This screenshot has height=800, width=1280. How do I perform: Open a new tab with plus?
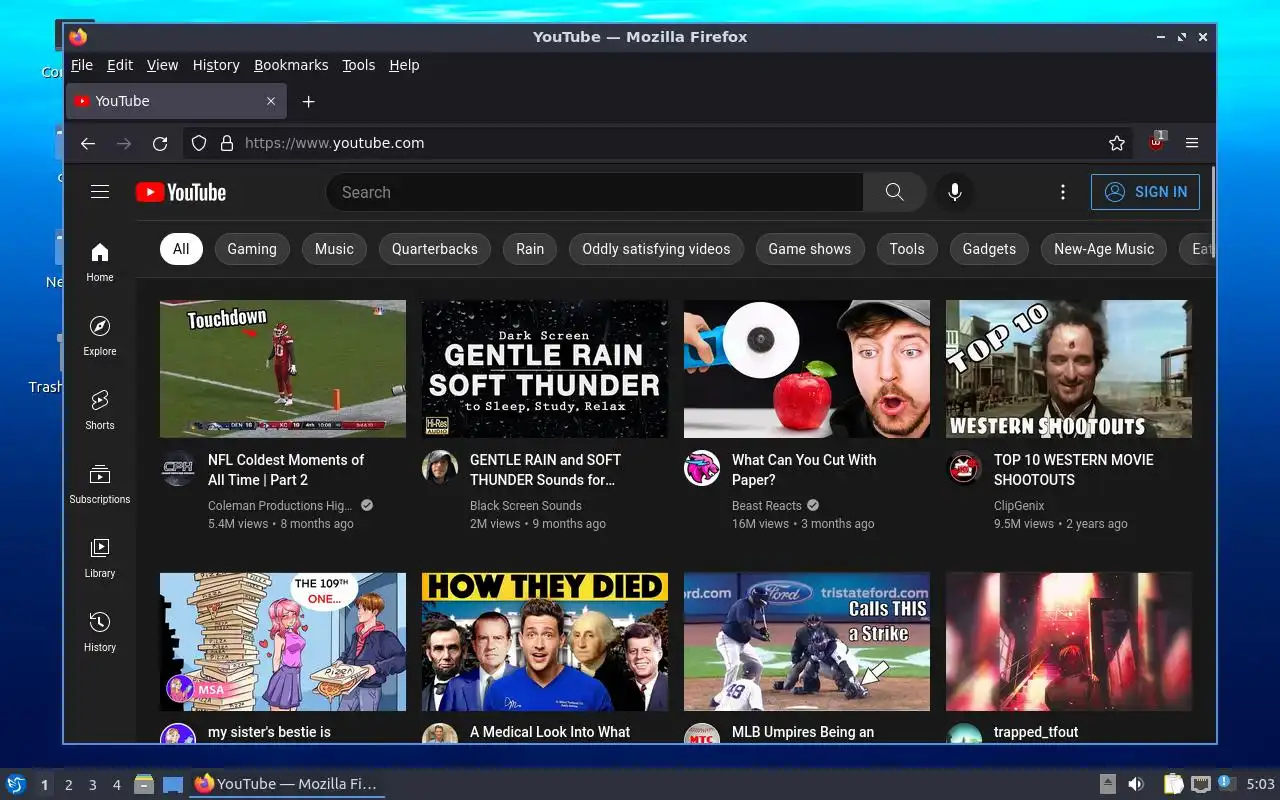click(x=309, y=101)
